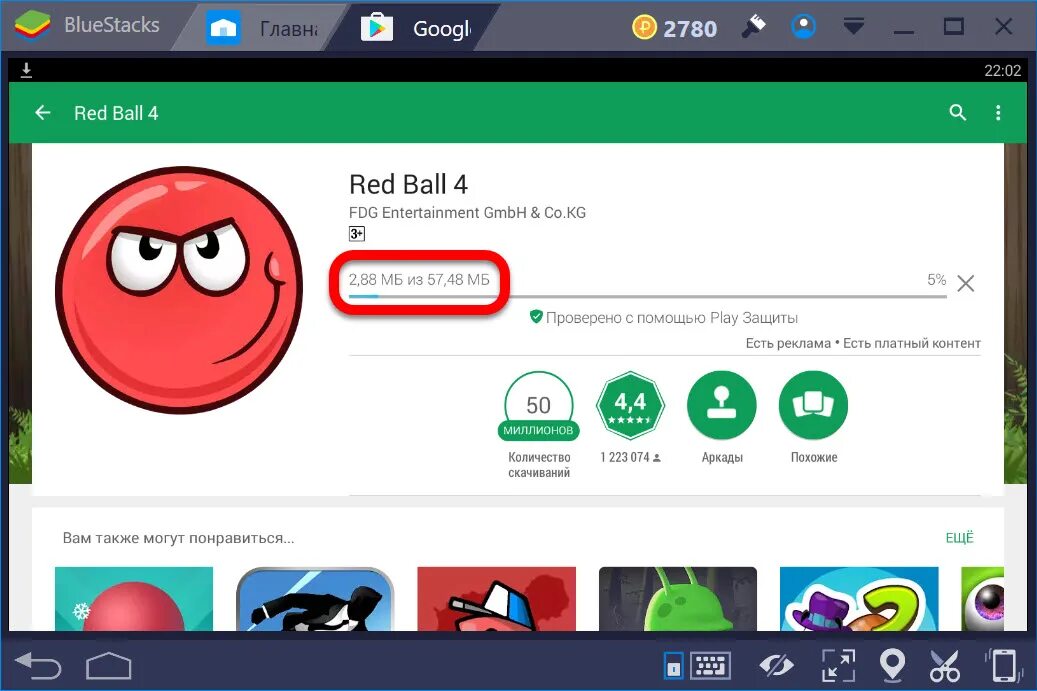Open the suggested app with green android creature
The image size is (1037, 691).
point(678,598)
